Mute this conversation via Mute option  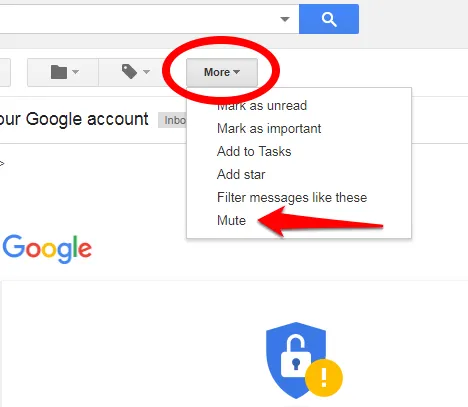[x=231, y=220]
